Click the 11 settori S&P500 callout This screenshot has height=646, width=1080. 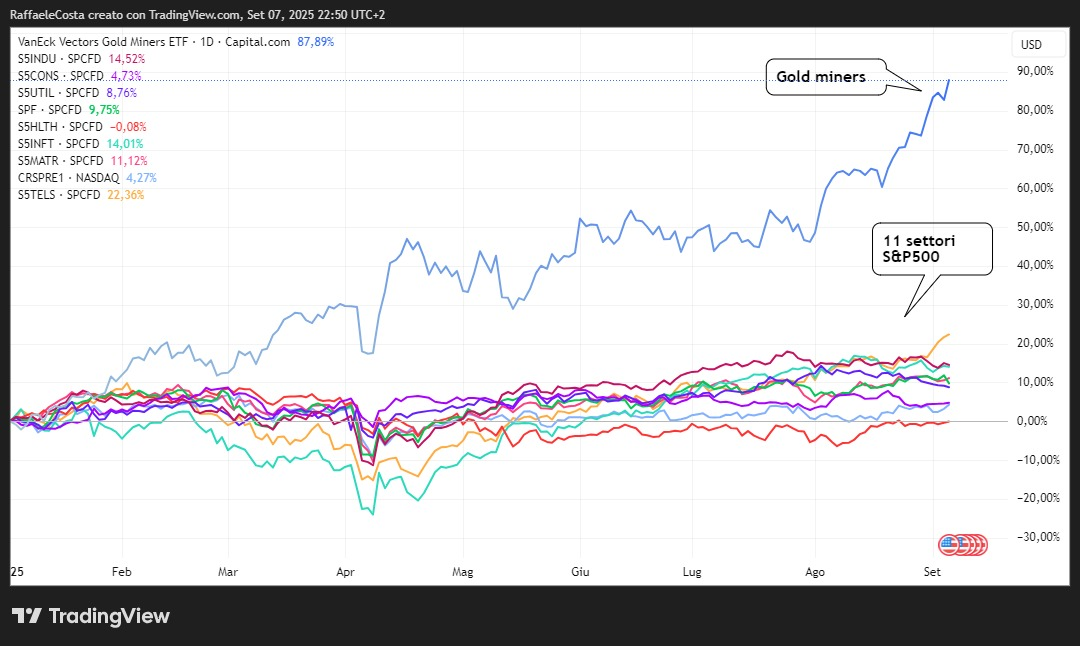tap(932, 249)
